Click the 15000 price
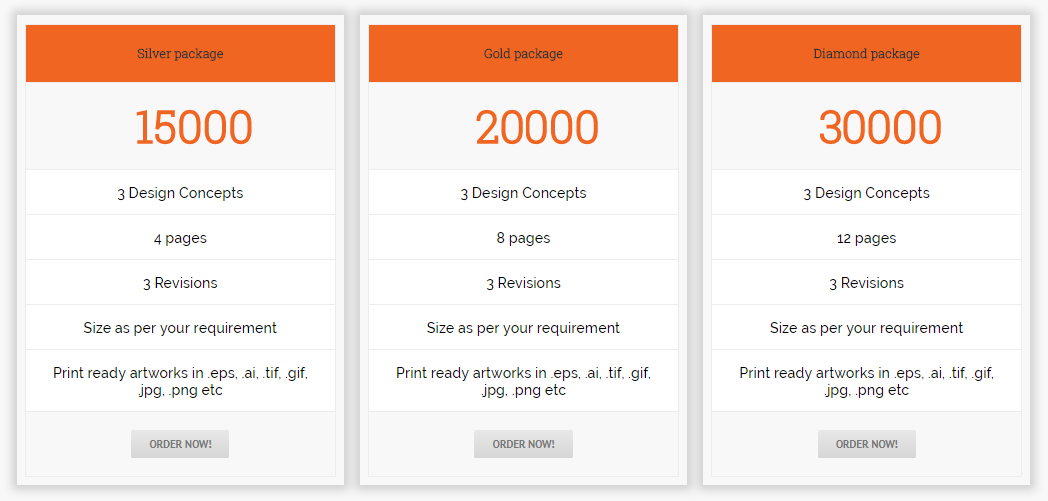This screenshot has height=501, width=1048. coord(193,128)
